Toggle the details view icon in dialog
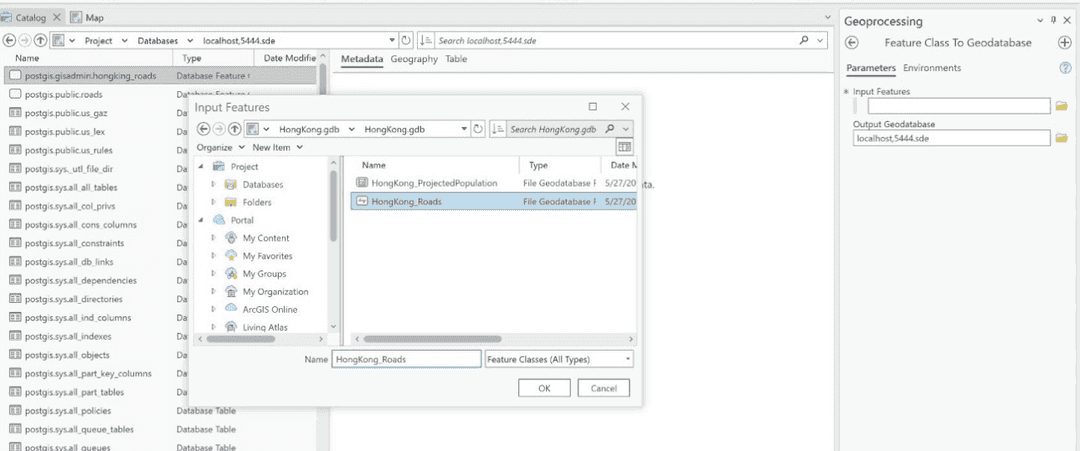 pyautogui.click(x=624, y=147)
